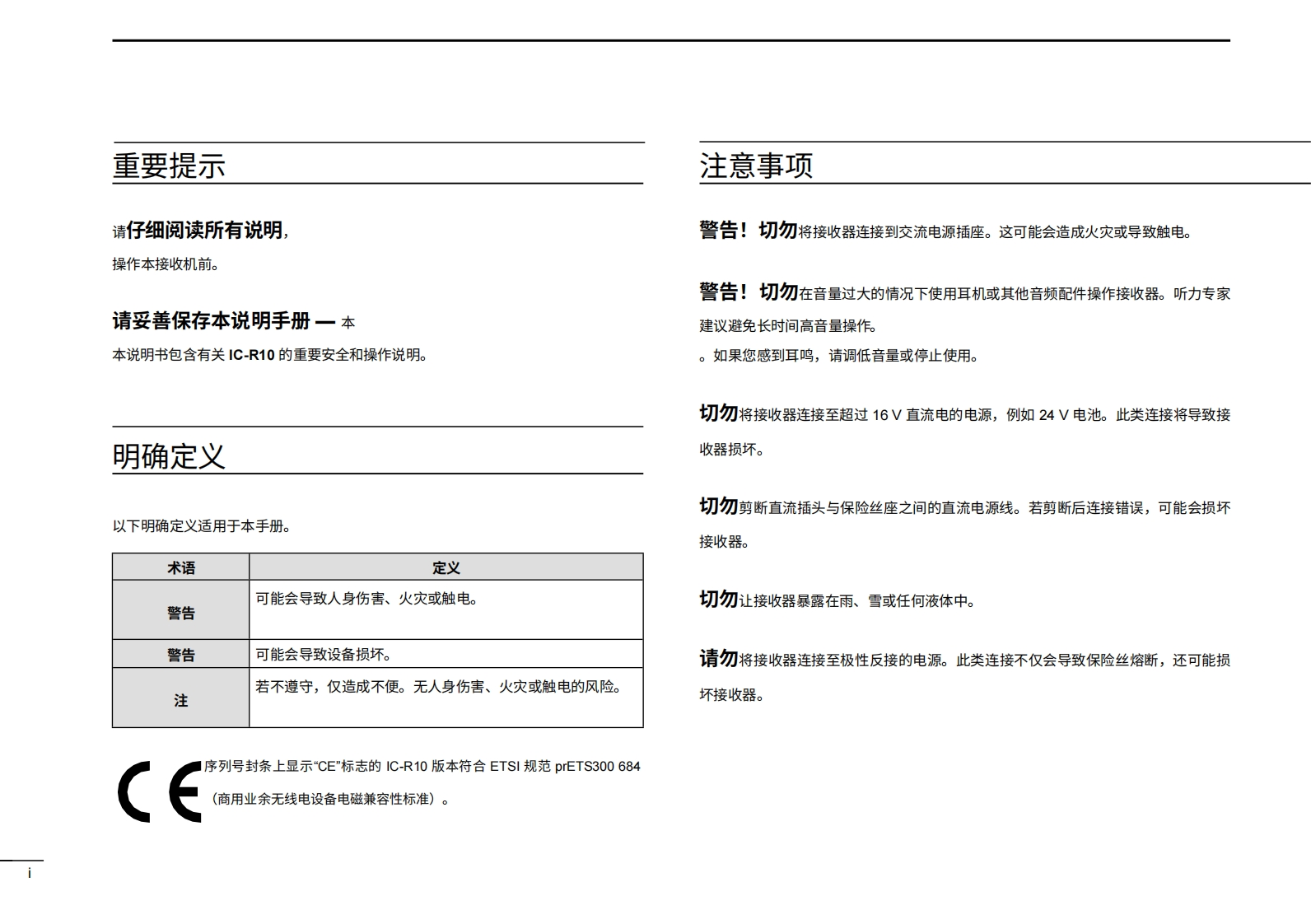Click the sentence "以下明确定义适用于本手册"
This screenshot has width=1311, height=924.
click(x=203, y=526)
